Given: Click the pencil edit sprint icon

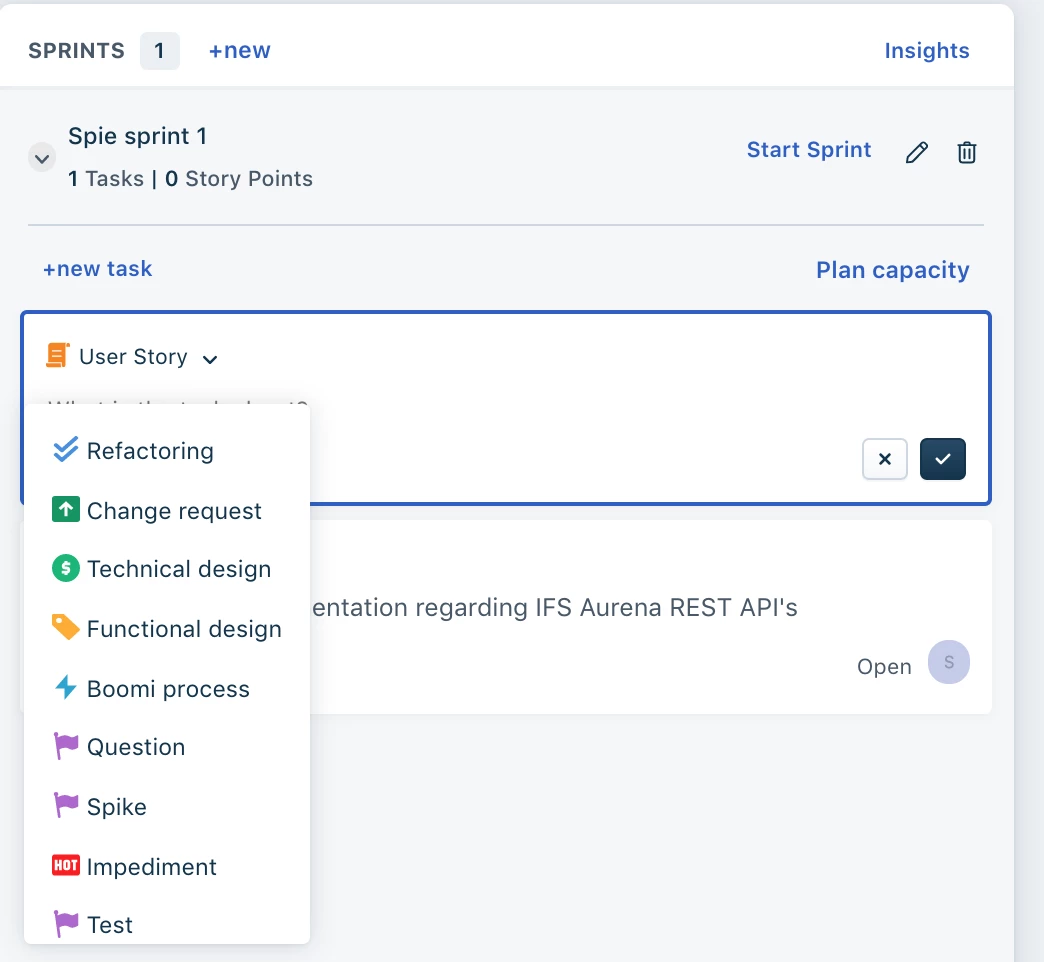Looking at the screenshot, I should tap(916, 152).
